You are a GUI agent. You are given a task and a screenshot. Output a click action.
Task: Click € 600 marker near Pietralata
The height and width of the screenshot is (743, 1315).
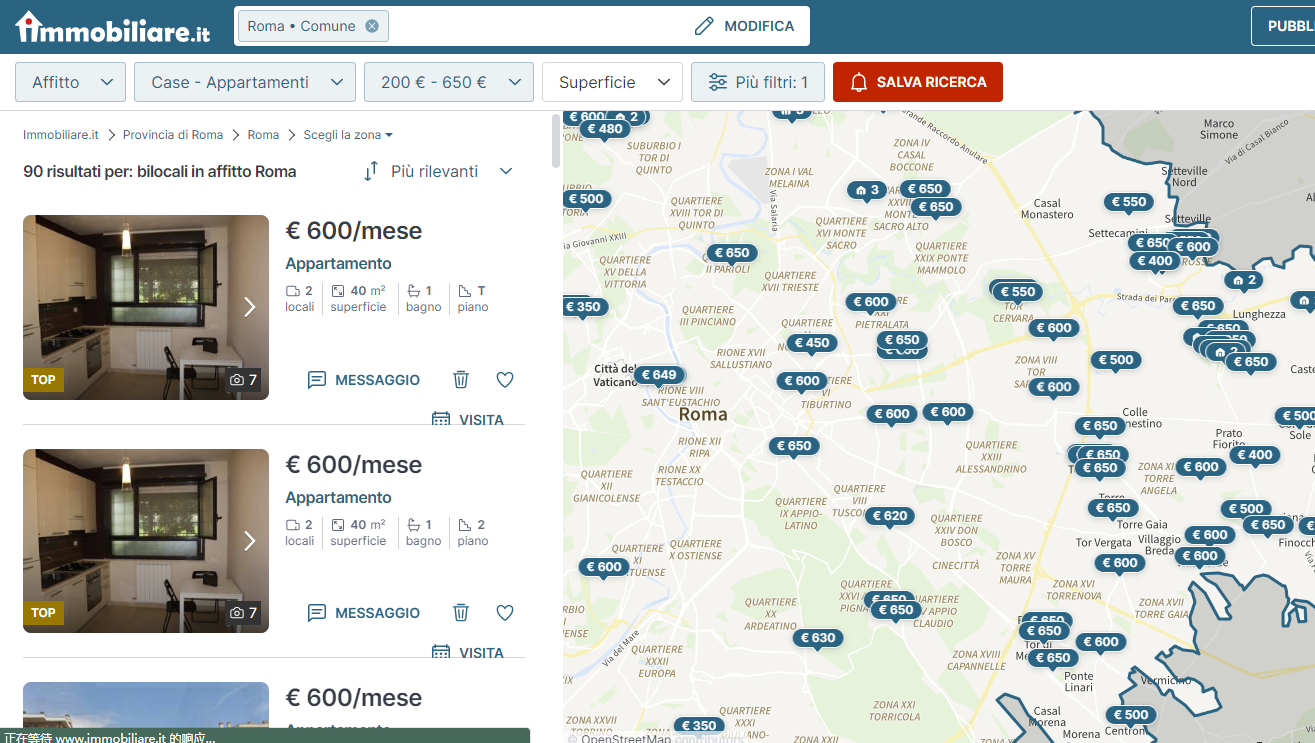(x=871, y=302)
